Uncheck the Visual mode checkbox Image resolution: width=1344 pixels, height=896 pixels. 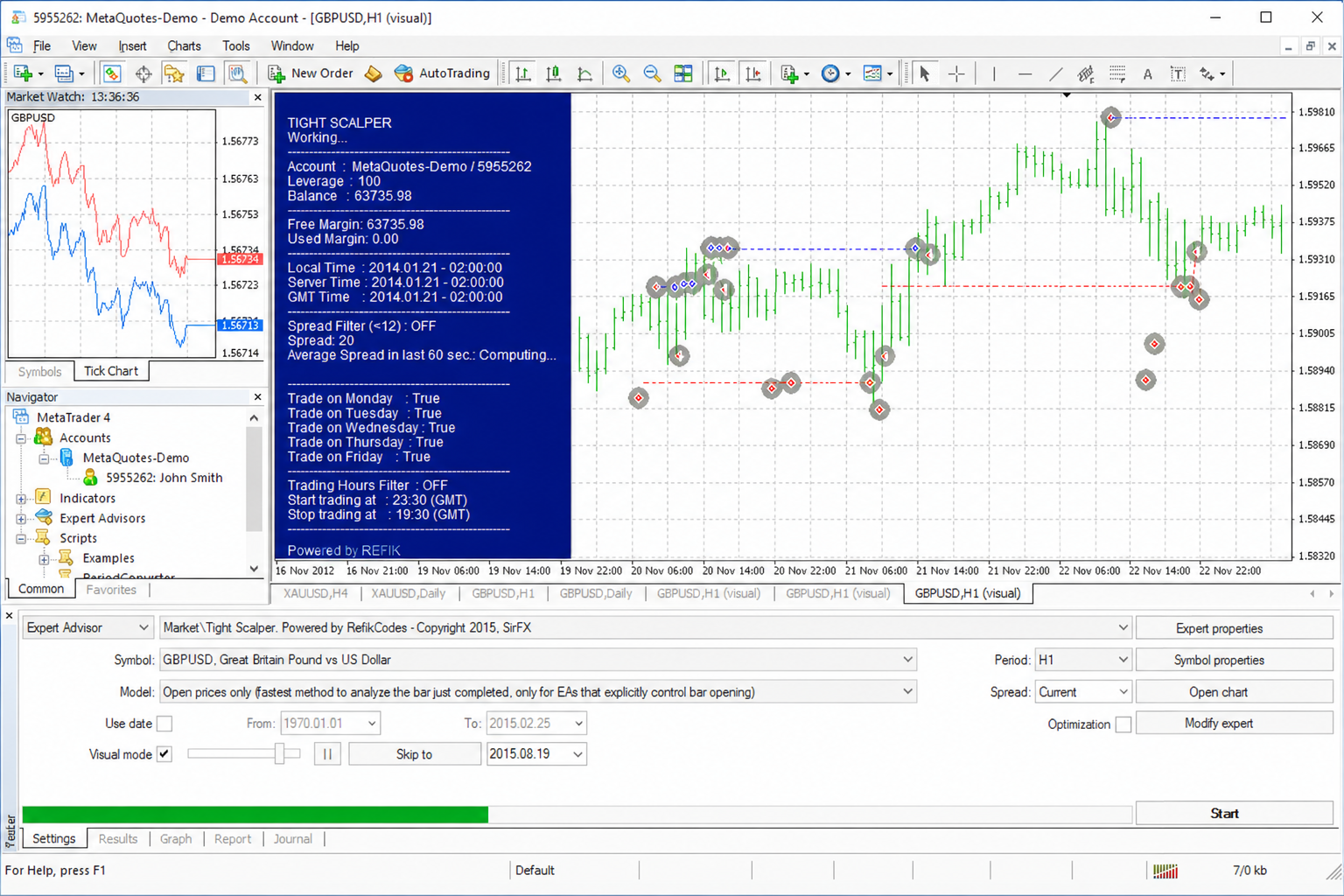[x=164, y=754]
